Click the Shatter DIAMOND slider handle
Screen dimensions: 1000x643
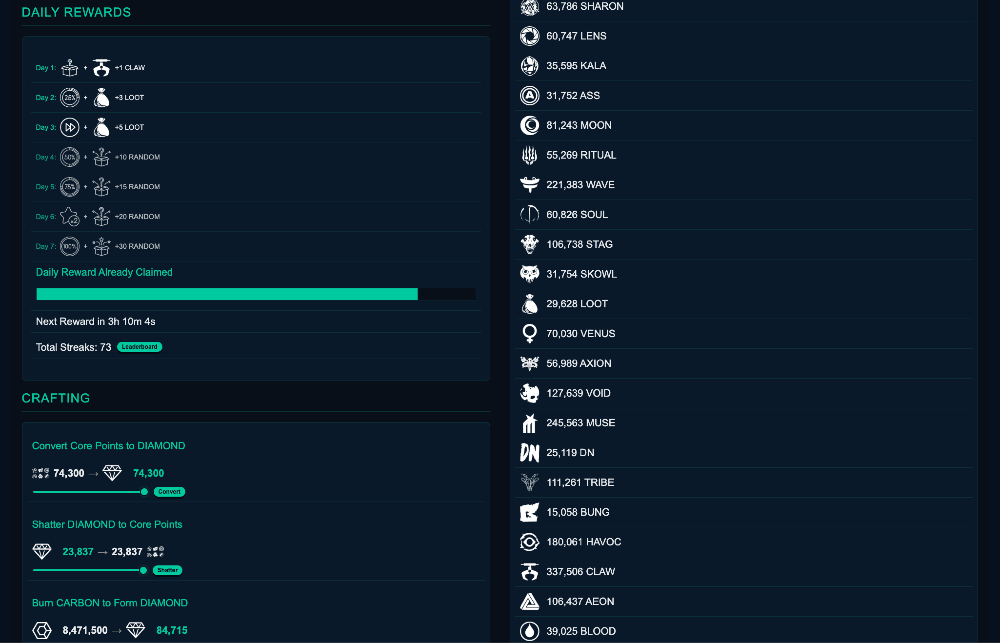(143, 570)
